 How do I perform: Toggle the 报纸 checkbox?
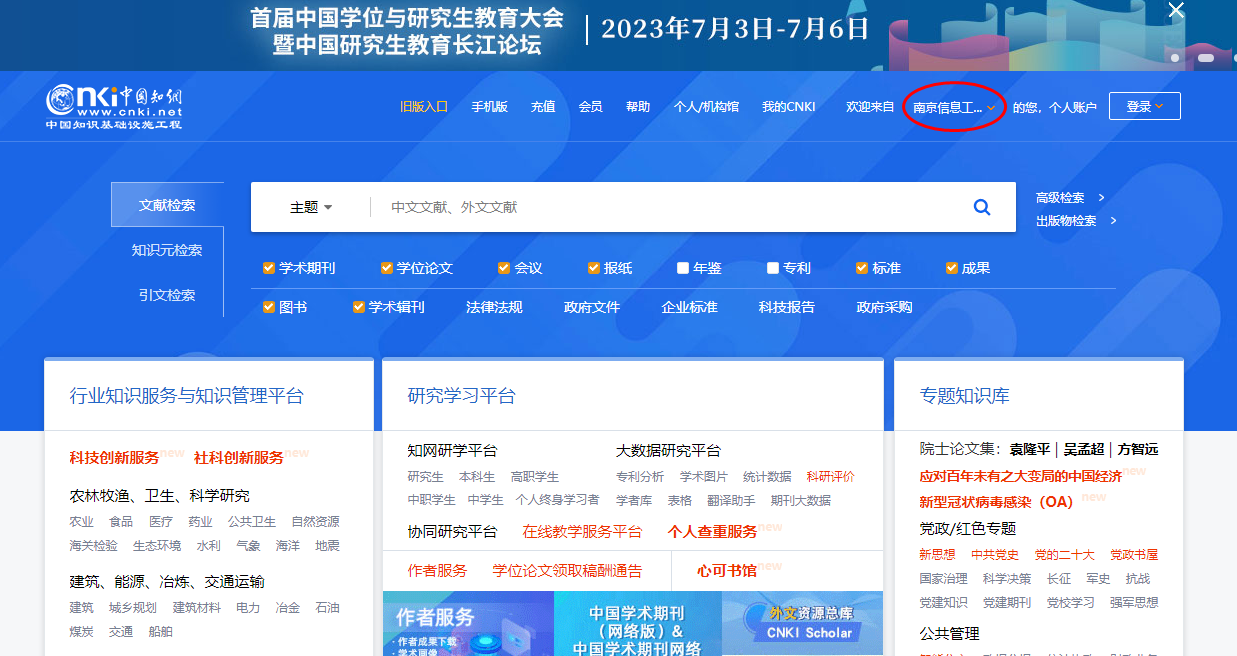594,268
